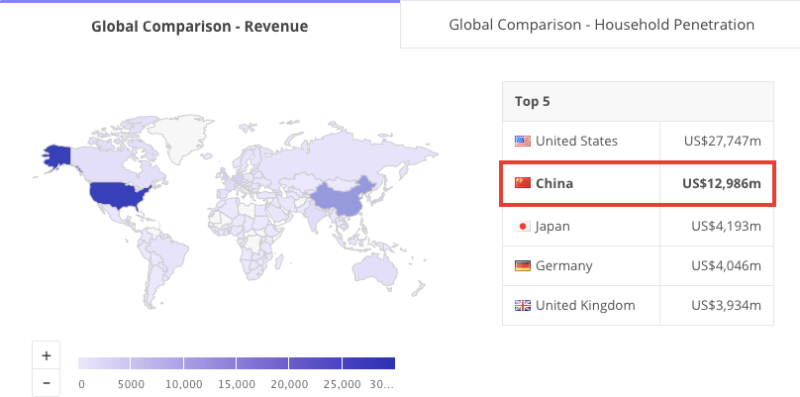The width and height of the screenshot is (800, 397).
Task: Click the Germany row in Top 5
Action: (x=638, y=266)
